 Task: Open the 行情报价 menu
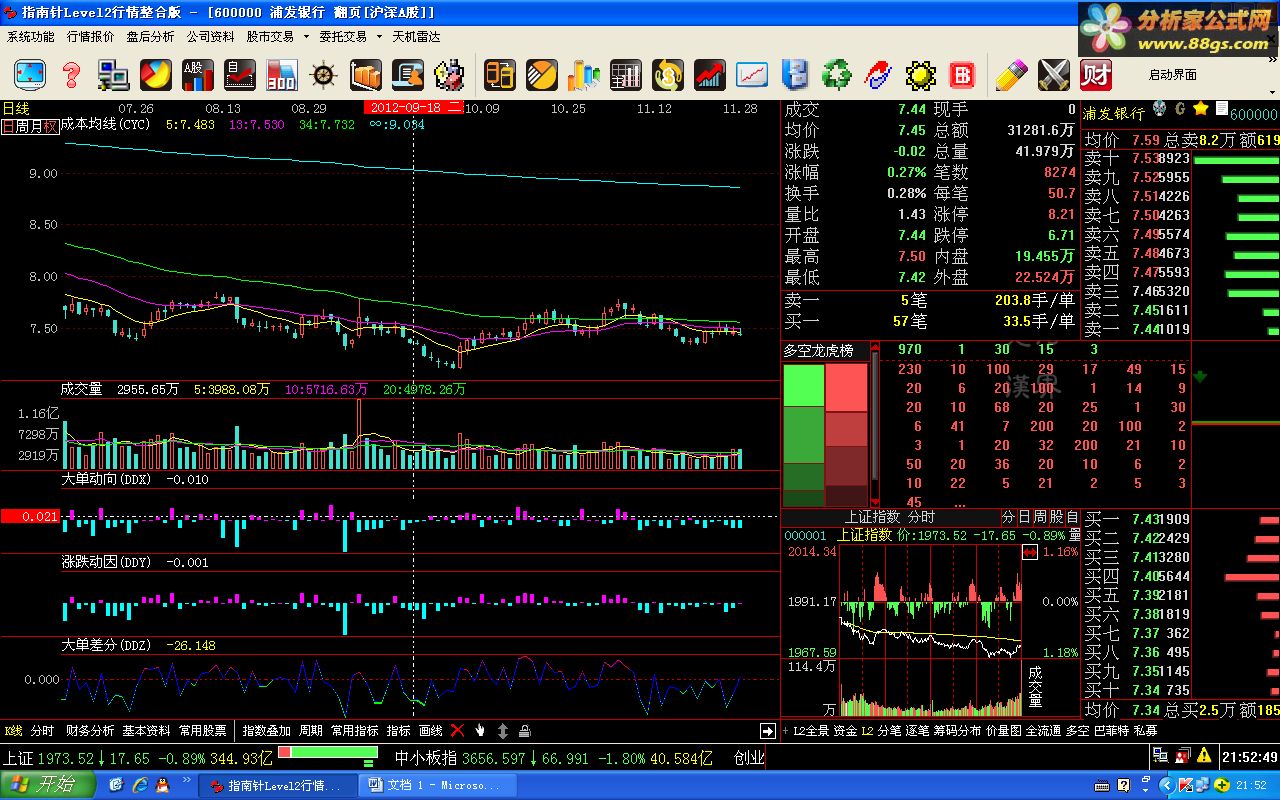click(91, 37)
